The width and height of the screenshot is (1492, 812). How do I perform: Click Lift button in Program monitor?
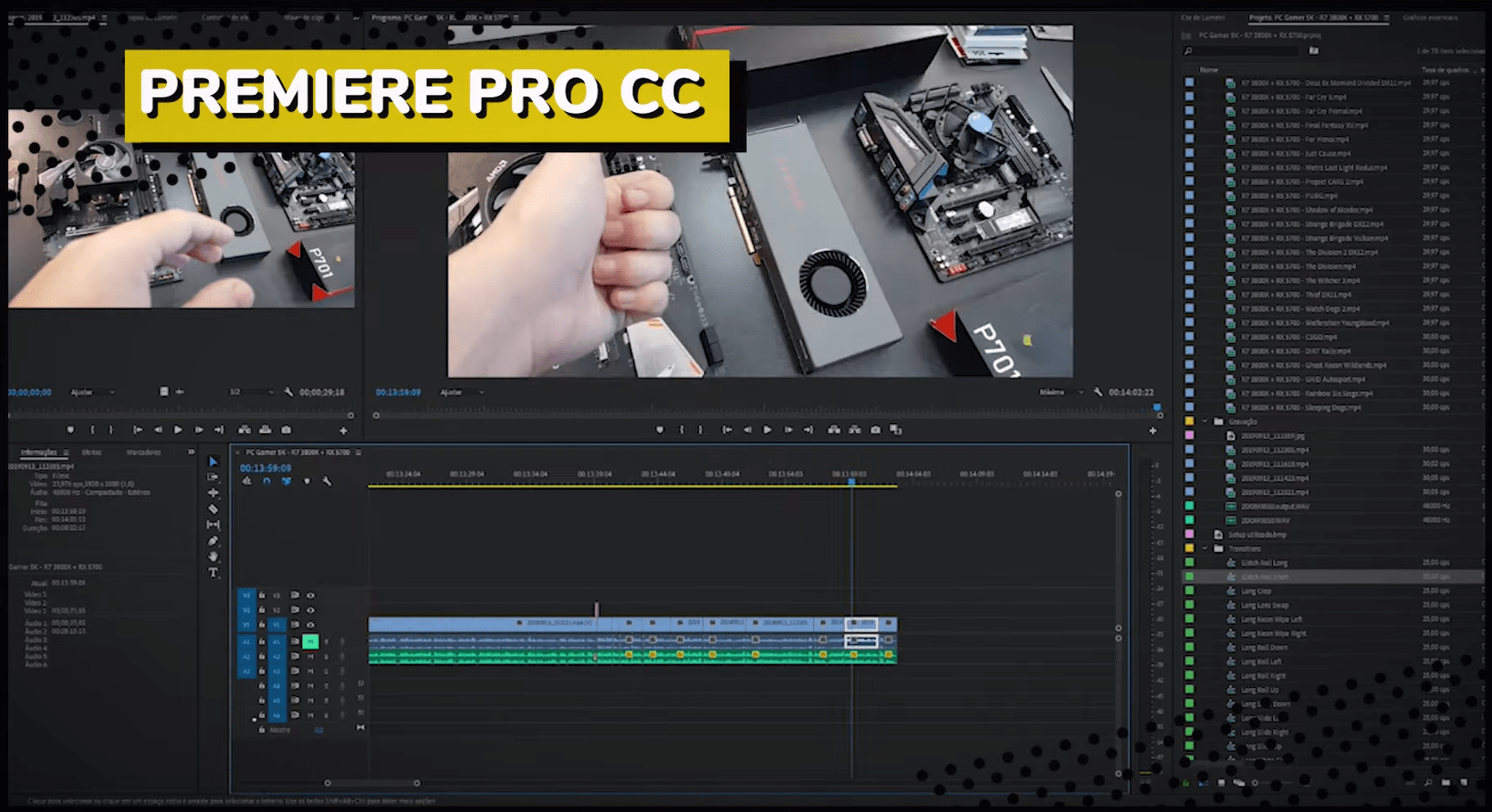(x=834, y=430)
